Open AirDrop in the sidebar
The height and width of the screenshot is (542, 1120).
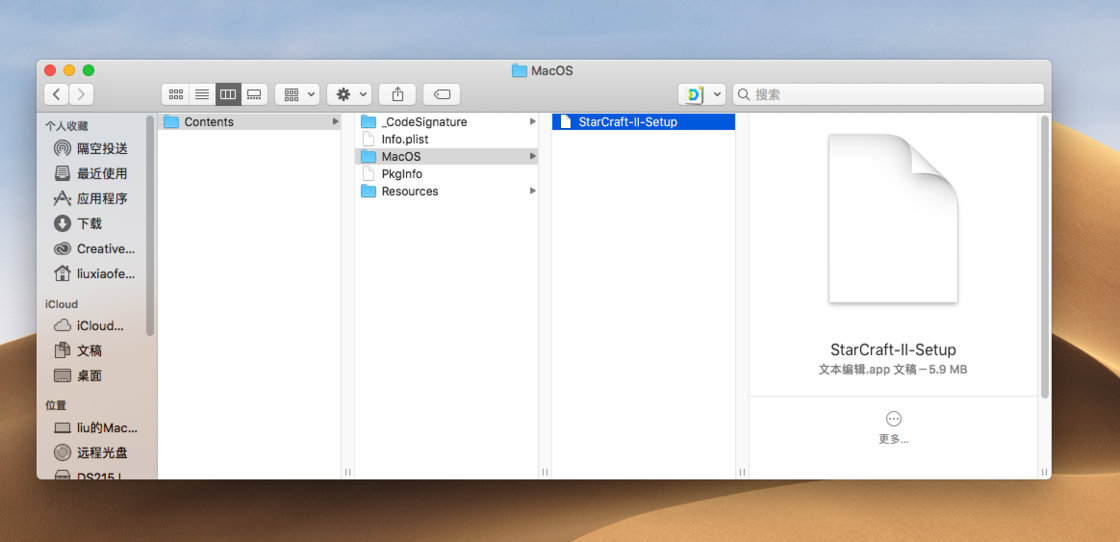coord(102,148)
